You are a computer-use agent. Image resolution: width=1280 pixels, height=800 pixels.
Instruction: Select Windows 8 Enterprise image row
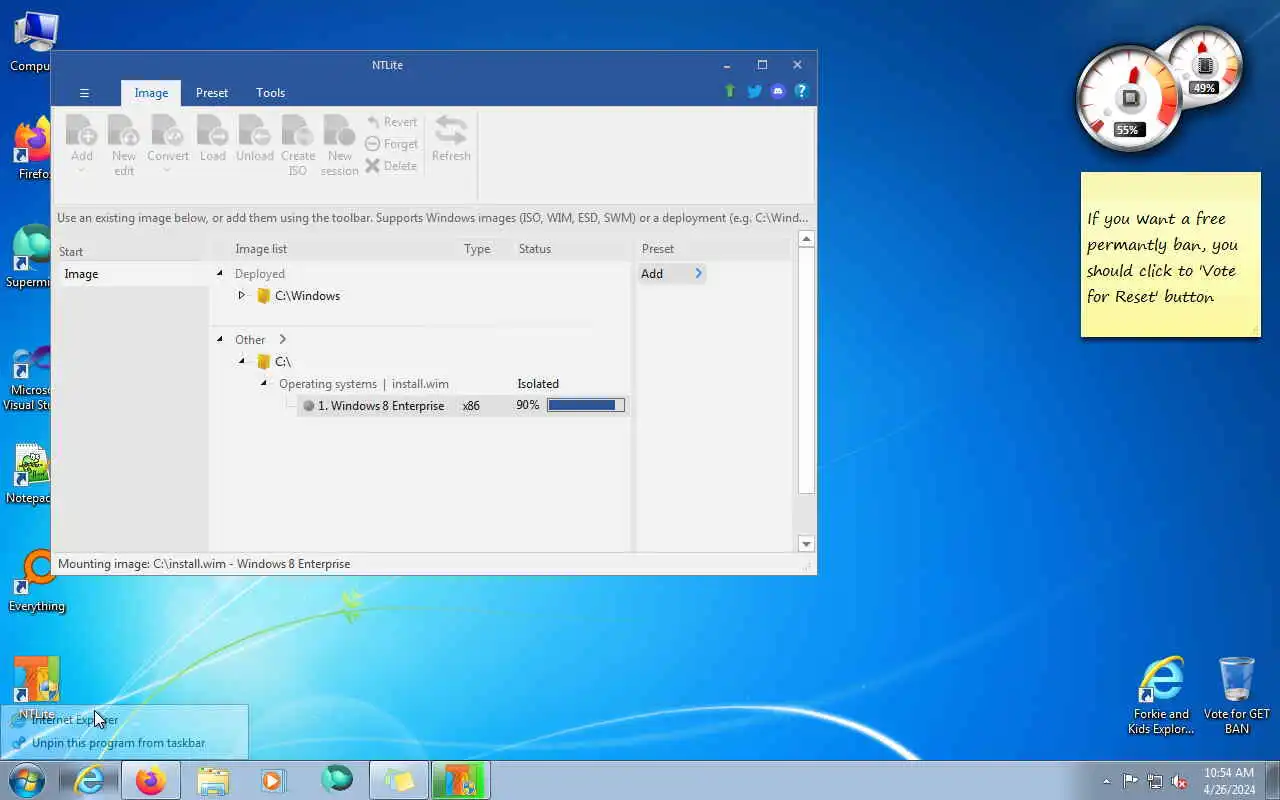(463, 406)
